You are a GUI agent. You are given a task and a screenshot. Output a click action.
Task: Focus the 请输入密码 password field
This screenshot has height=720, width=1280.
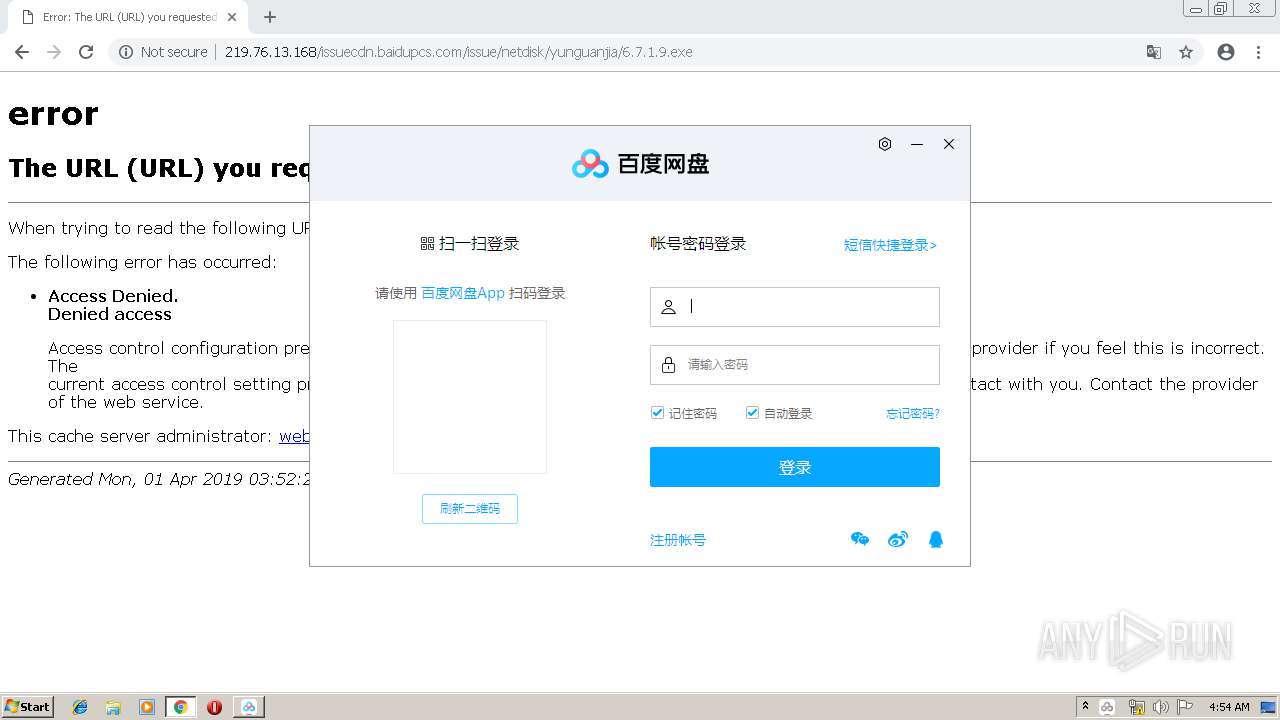[x=795, y=365]
